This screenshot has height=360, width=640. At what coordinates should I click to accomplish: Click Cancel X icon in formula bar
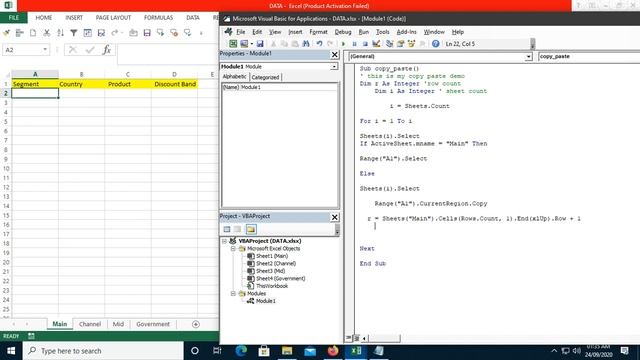[x=73, y=50]
